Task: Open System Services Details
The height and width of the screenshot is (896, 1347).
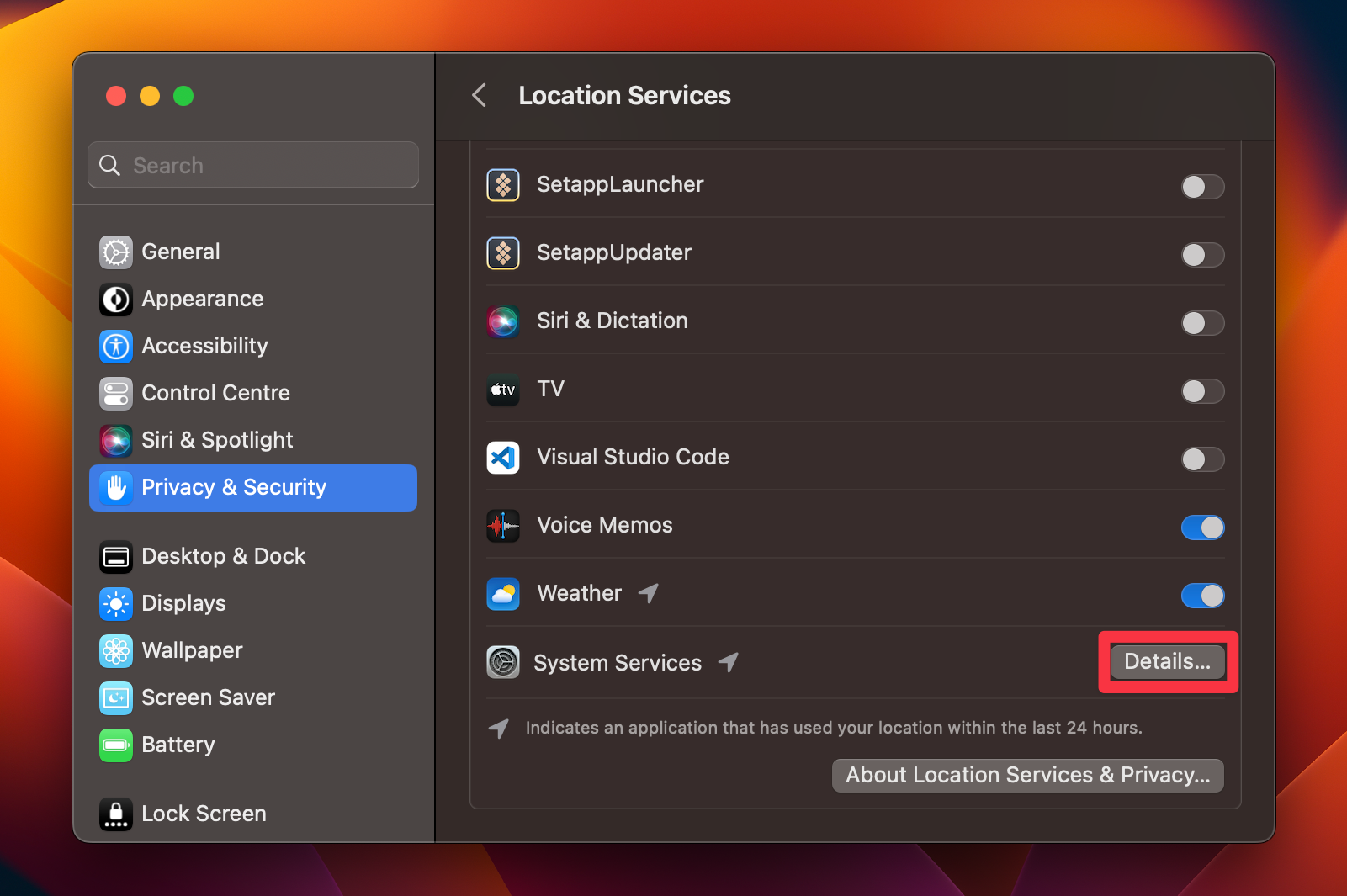Action: coord(1167,662)
